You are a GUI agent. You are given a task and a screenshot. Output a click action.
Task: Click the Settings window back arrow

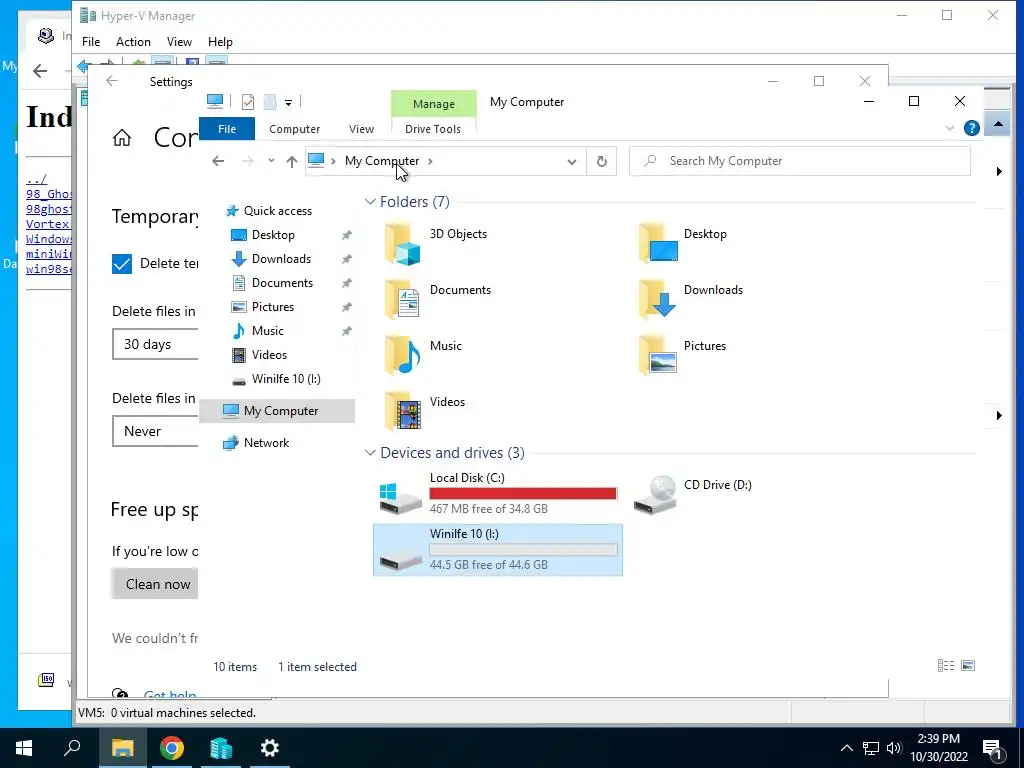(112, 81)
